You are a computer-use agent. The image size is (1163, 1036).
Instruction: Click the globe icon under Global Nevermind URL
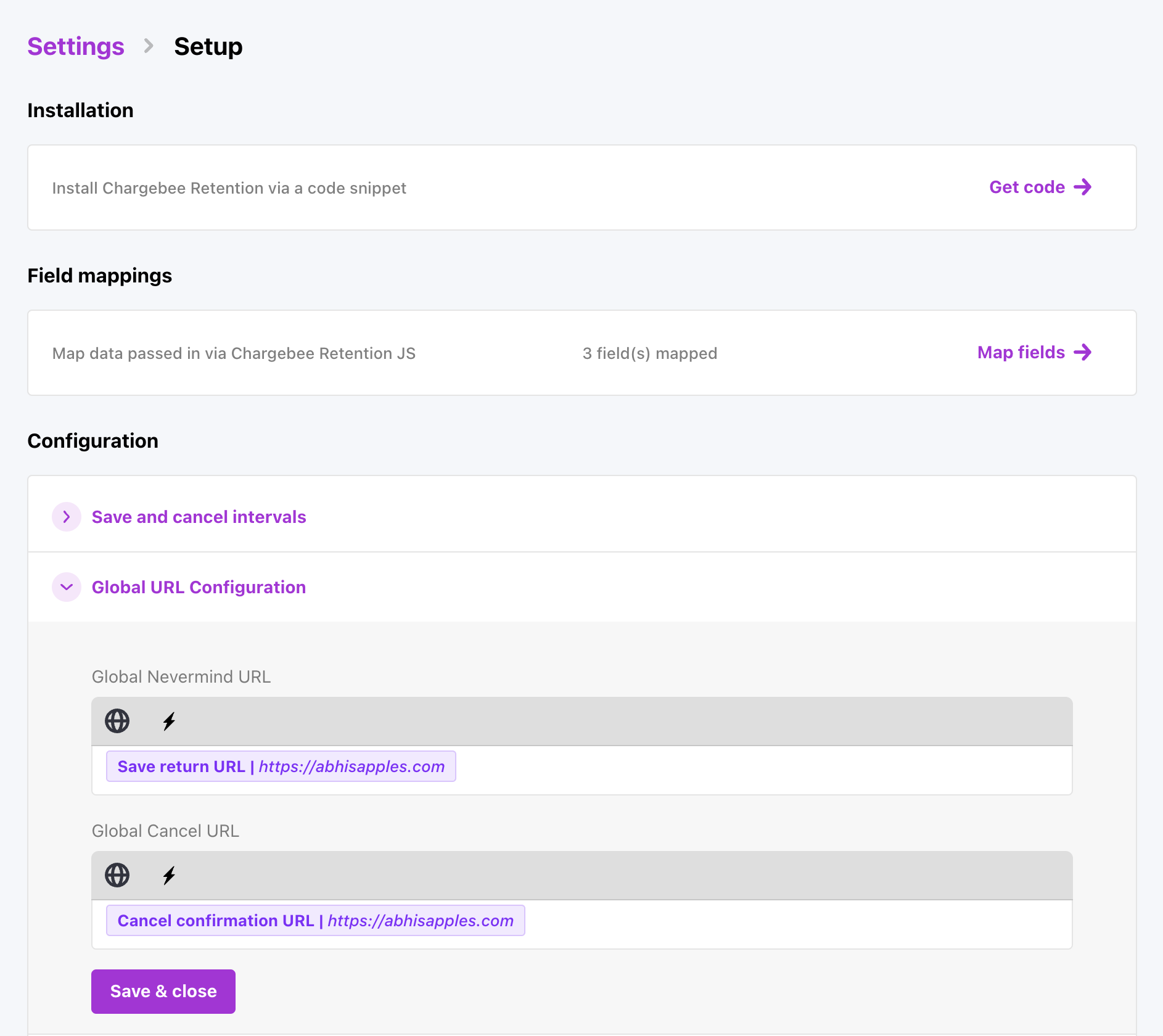117,721
